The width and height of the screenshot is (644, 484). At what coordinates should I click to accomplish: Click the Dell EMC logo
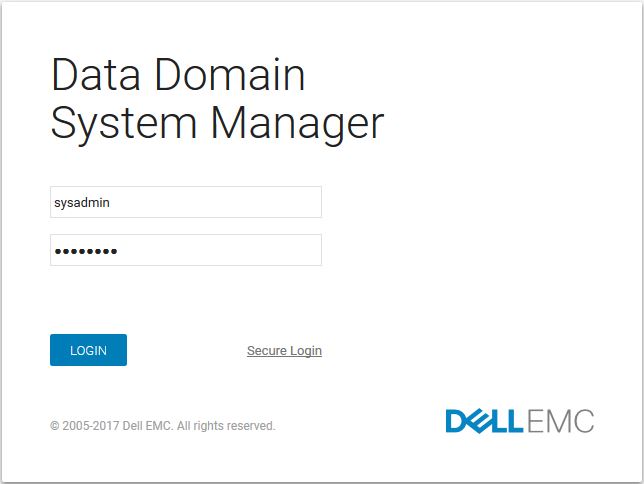pos(520,421)
